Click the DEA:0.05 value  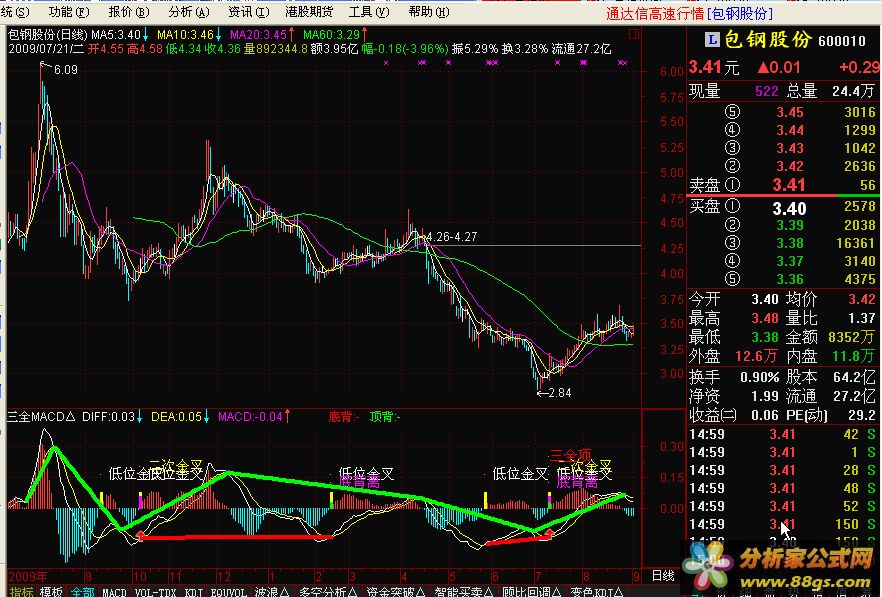(x=177, y=417)
